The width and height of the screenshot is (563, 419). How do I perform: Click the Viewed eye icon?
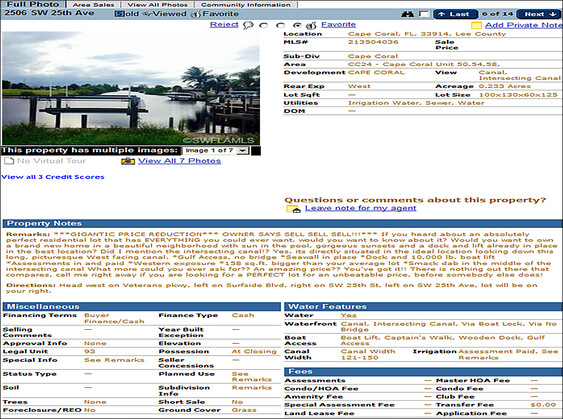[x=148, y=14]
